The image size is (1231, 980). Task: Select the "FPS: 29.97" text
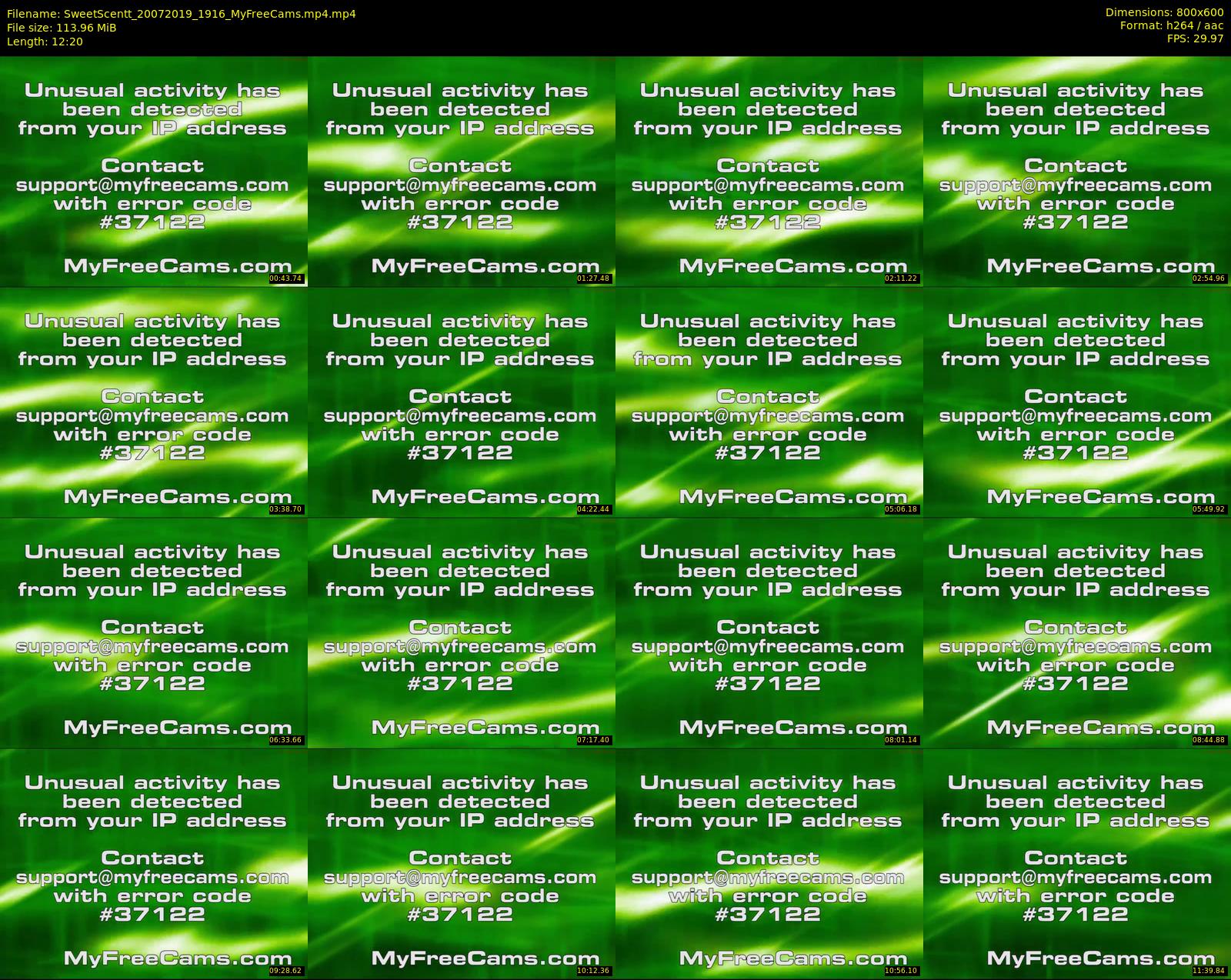click(1195, 38)
